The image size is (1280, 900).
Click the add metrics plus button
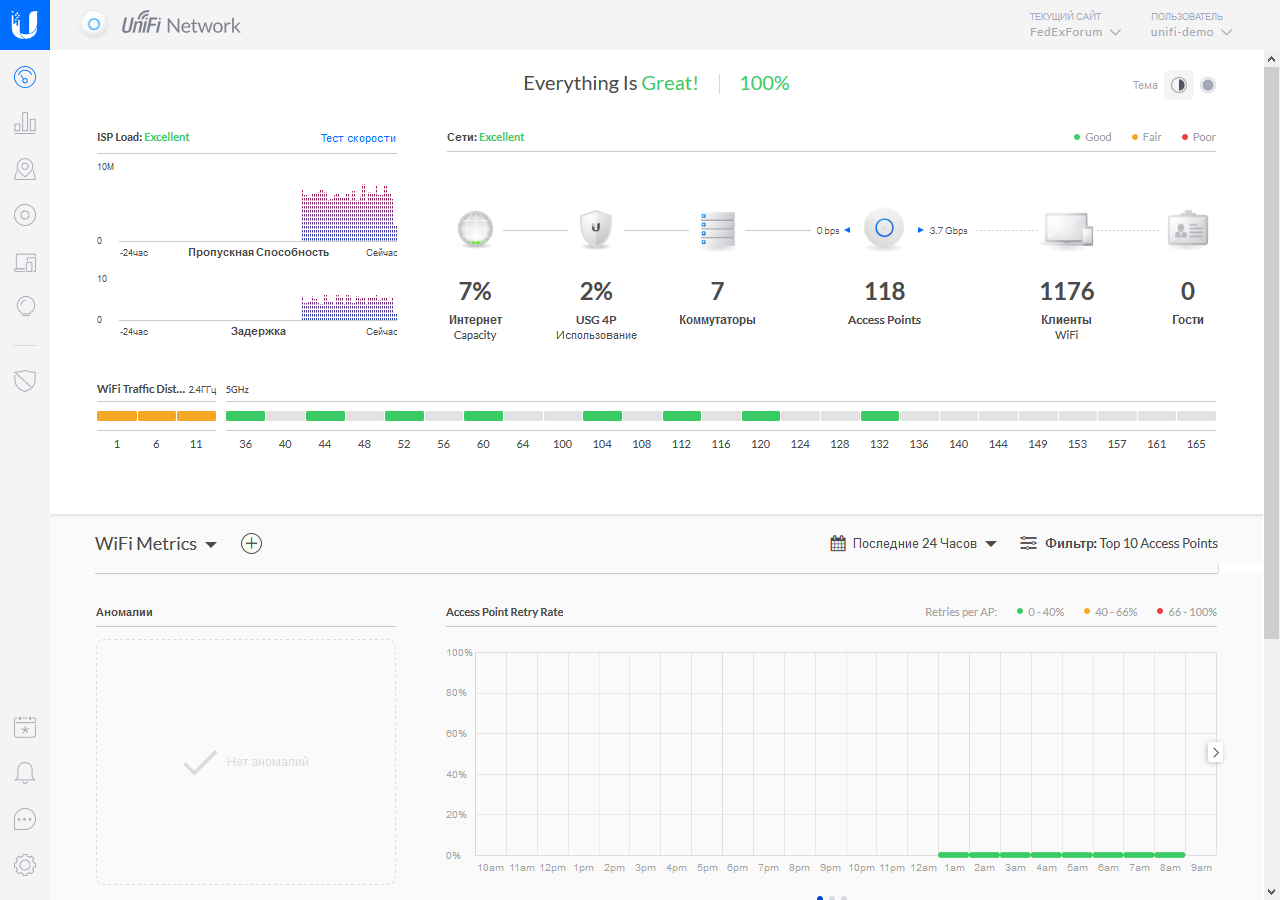[252, 544]
